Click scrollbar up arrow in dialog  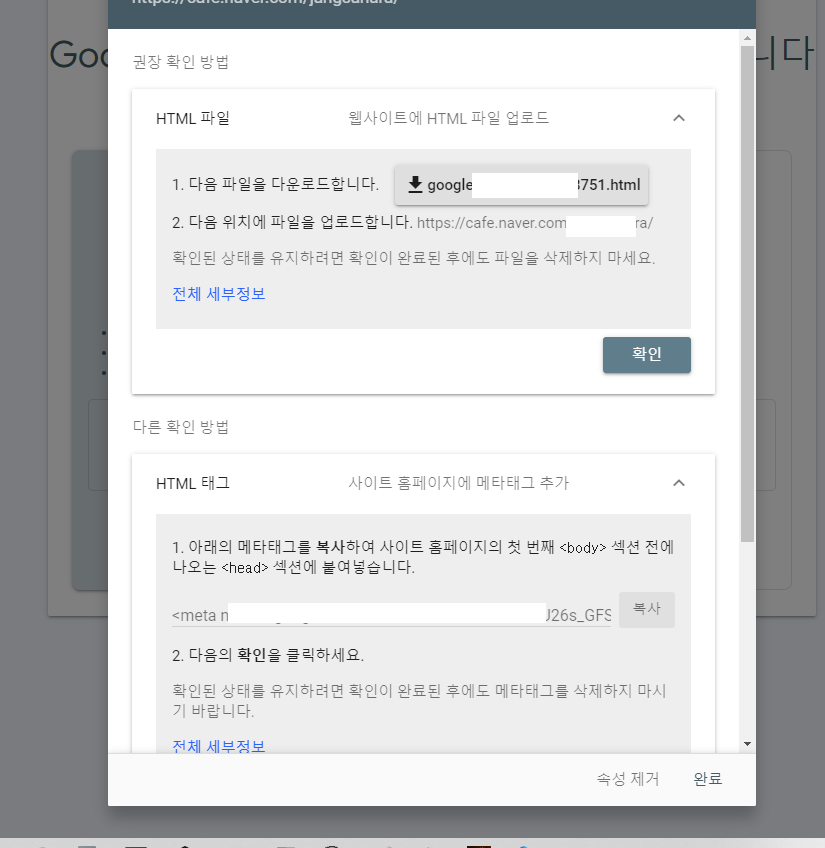click(x=747, y=38)
